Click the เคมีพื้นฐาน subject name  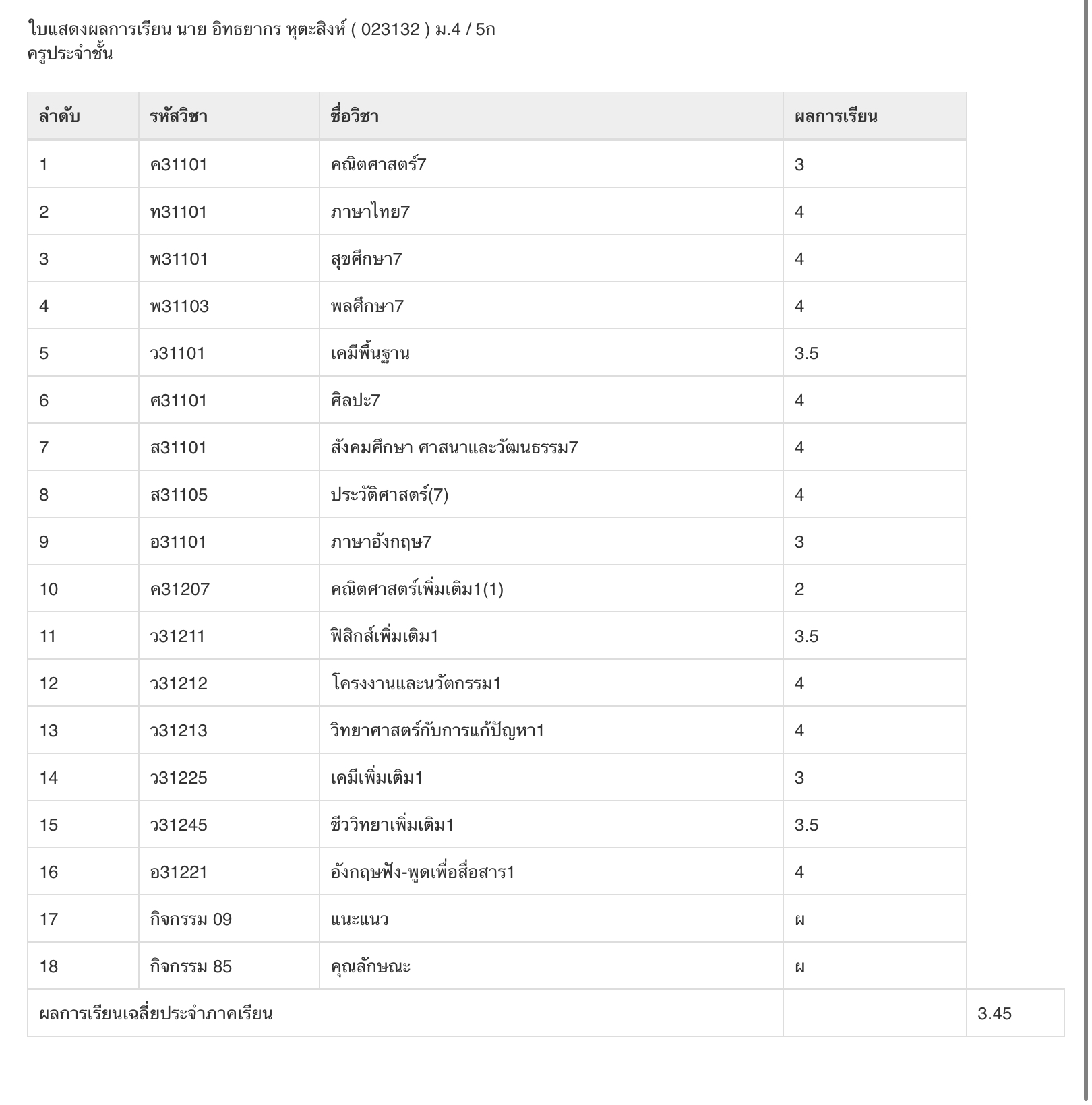[x=369, y=353]
